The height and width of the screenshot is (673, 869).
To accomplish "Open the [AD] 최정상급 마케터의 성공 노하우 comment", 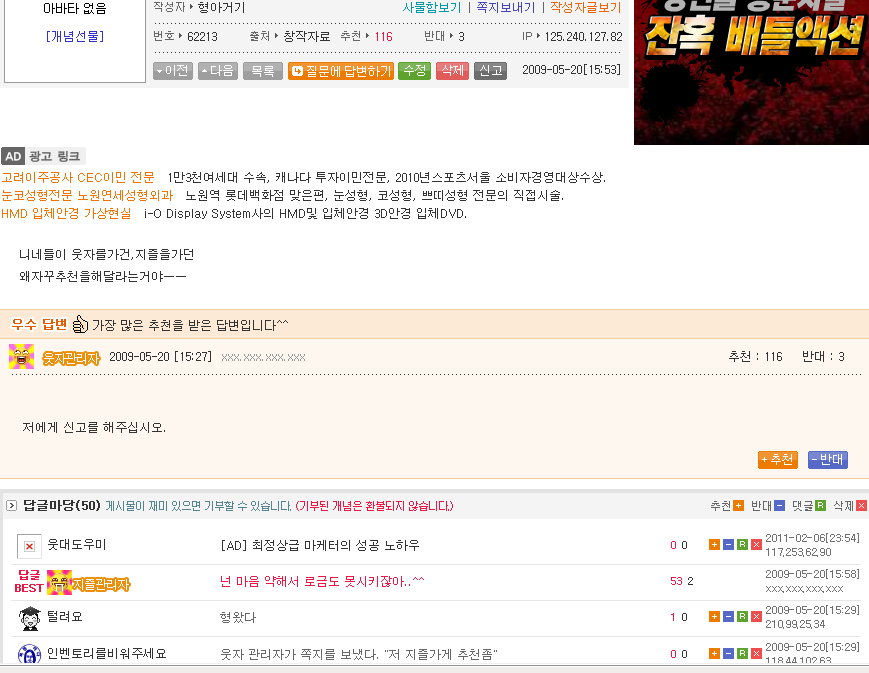I will coord(320,545).
